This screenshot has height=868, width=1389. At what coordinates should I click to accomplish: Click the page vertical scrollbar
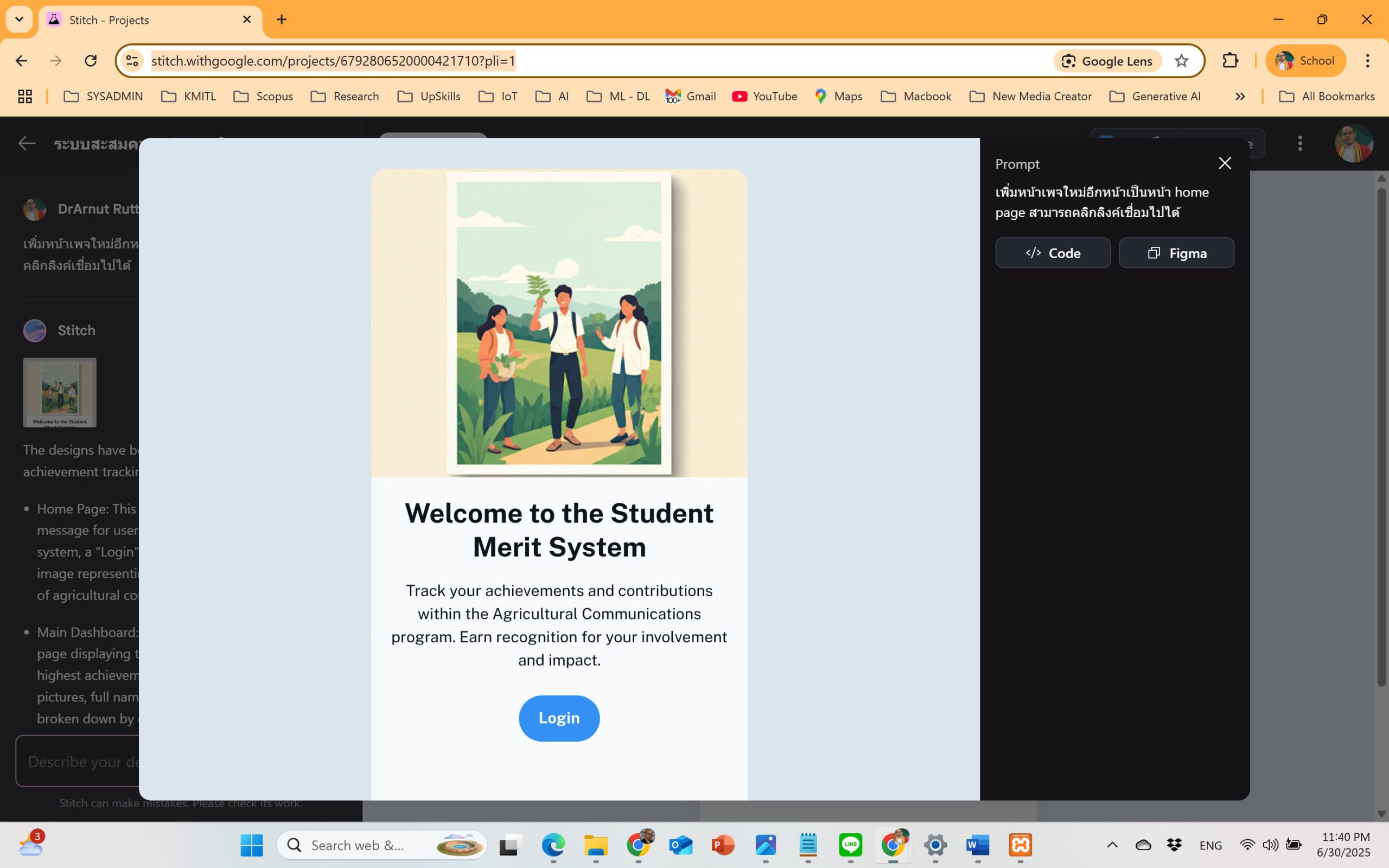pyautogui.click(x=1381, y=437)
